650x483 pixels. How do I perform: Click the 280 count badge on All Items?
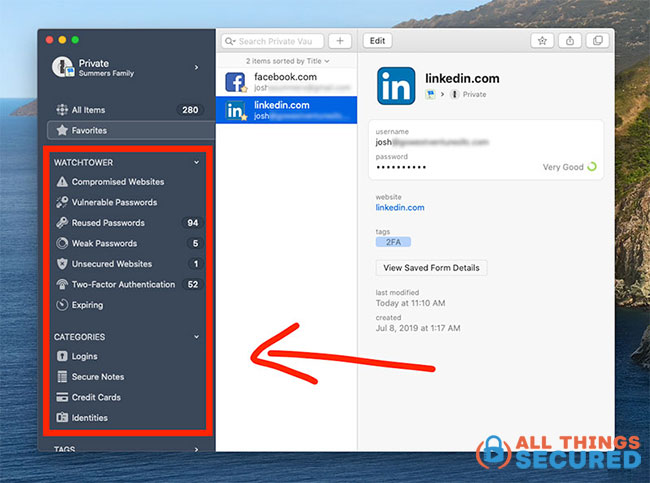click(190, 110)
